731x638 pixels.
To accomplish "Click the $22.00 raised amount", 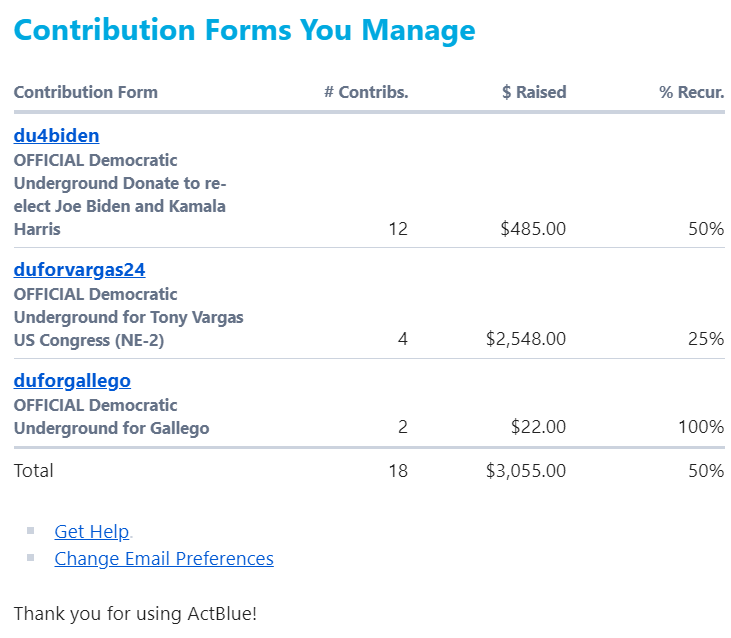I will coord(538,428).
